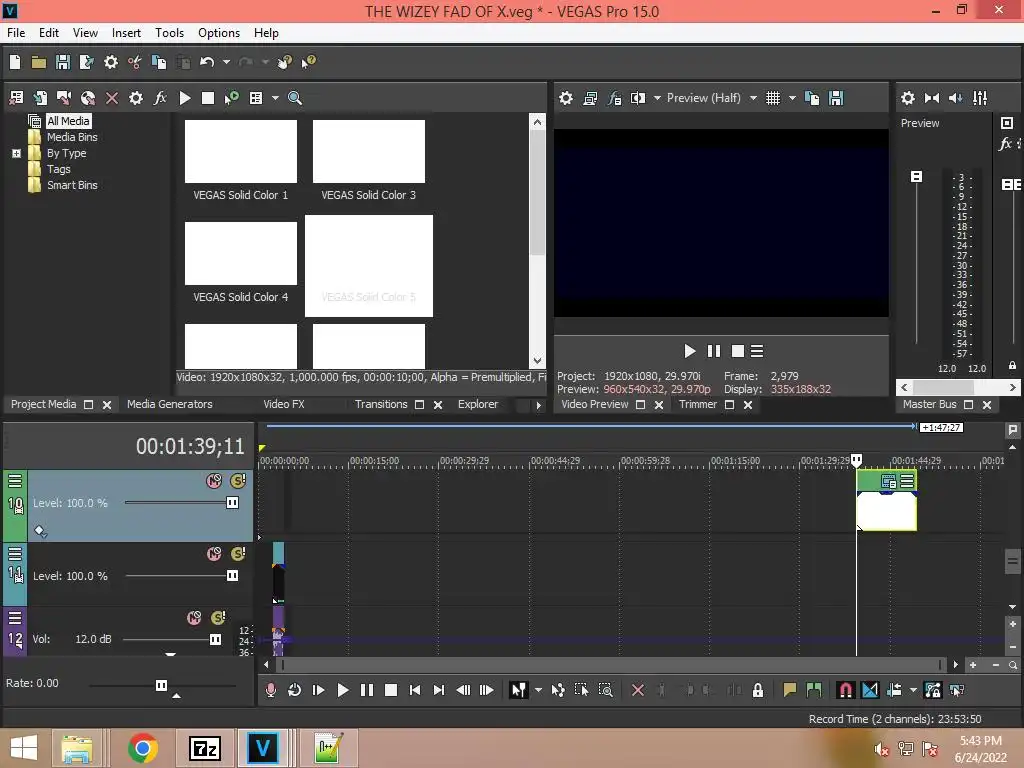Go to start of timeline
The image size is (1024, 768).
pos(415,690)
